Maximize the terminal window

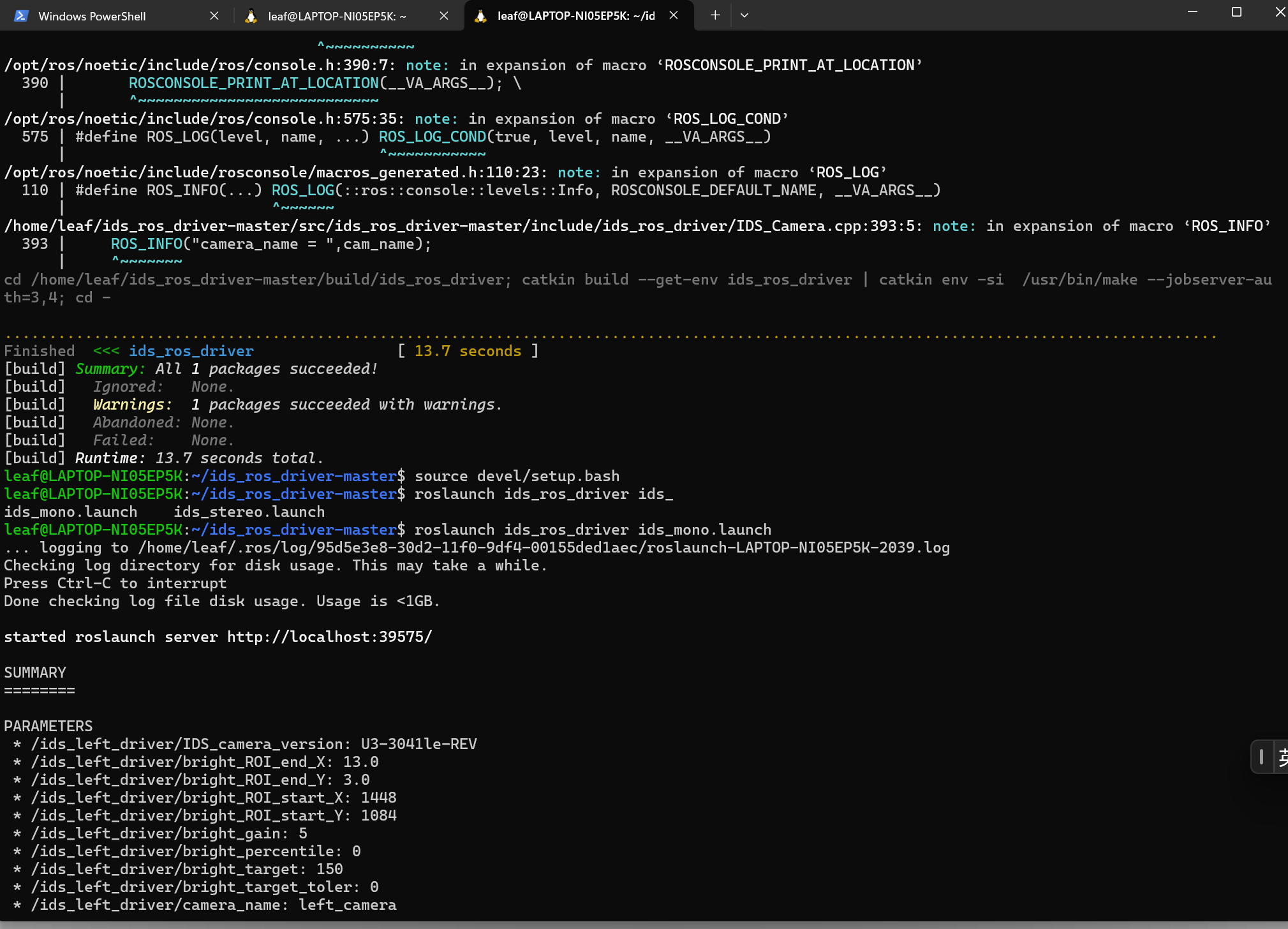coord(1236,12)
